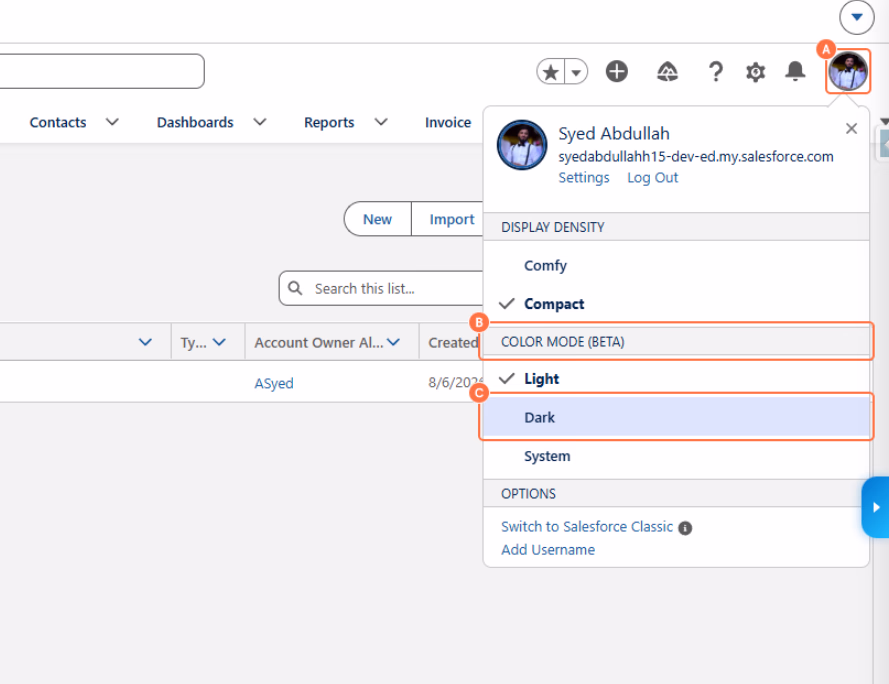The width and height of the screenshot is (889, 684).
Task: Expand the Dashboards tab chevron
Action: point(260,122)
